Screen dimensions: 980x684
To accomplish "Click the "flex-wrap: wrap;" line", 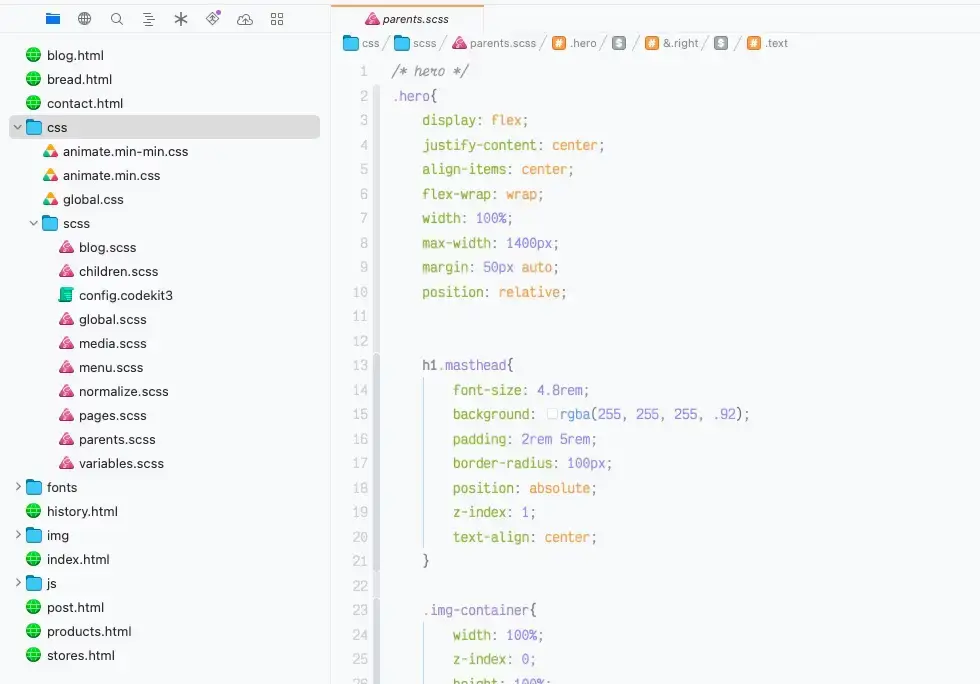I will point(482,194).
